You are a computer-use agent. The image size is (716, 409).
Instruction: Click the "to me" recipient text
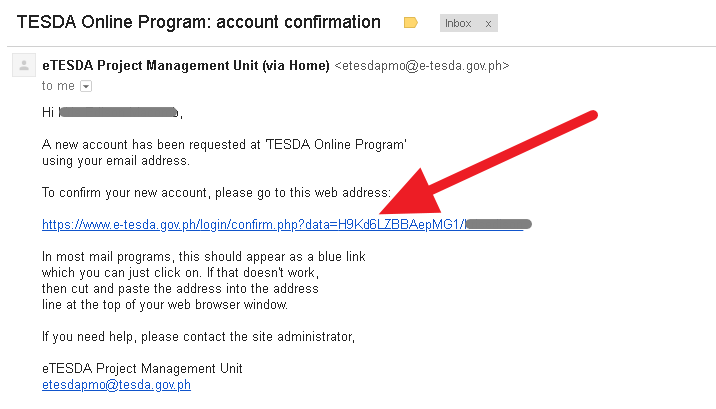pos(58,86)
